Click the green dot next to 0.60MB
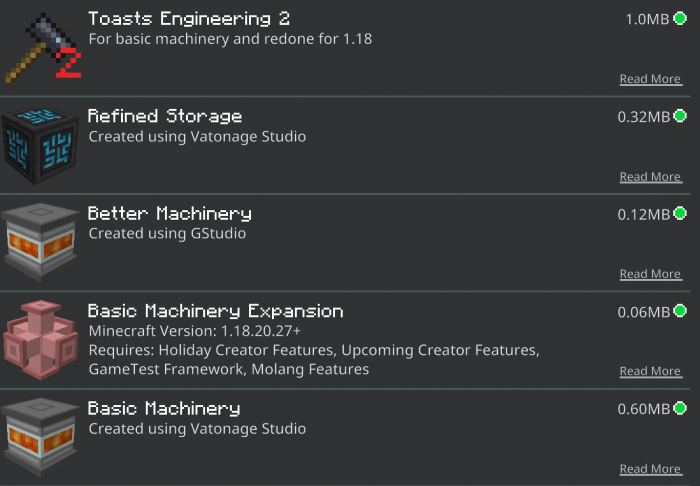The width and height of the screenshot is (700, 486). (680, 408)
